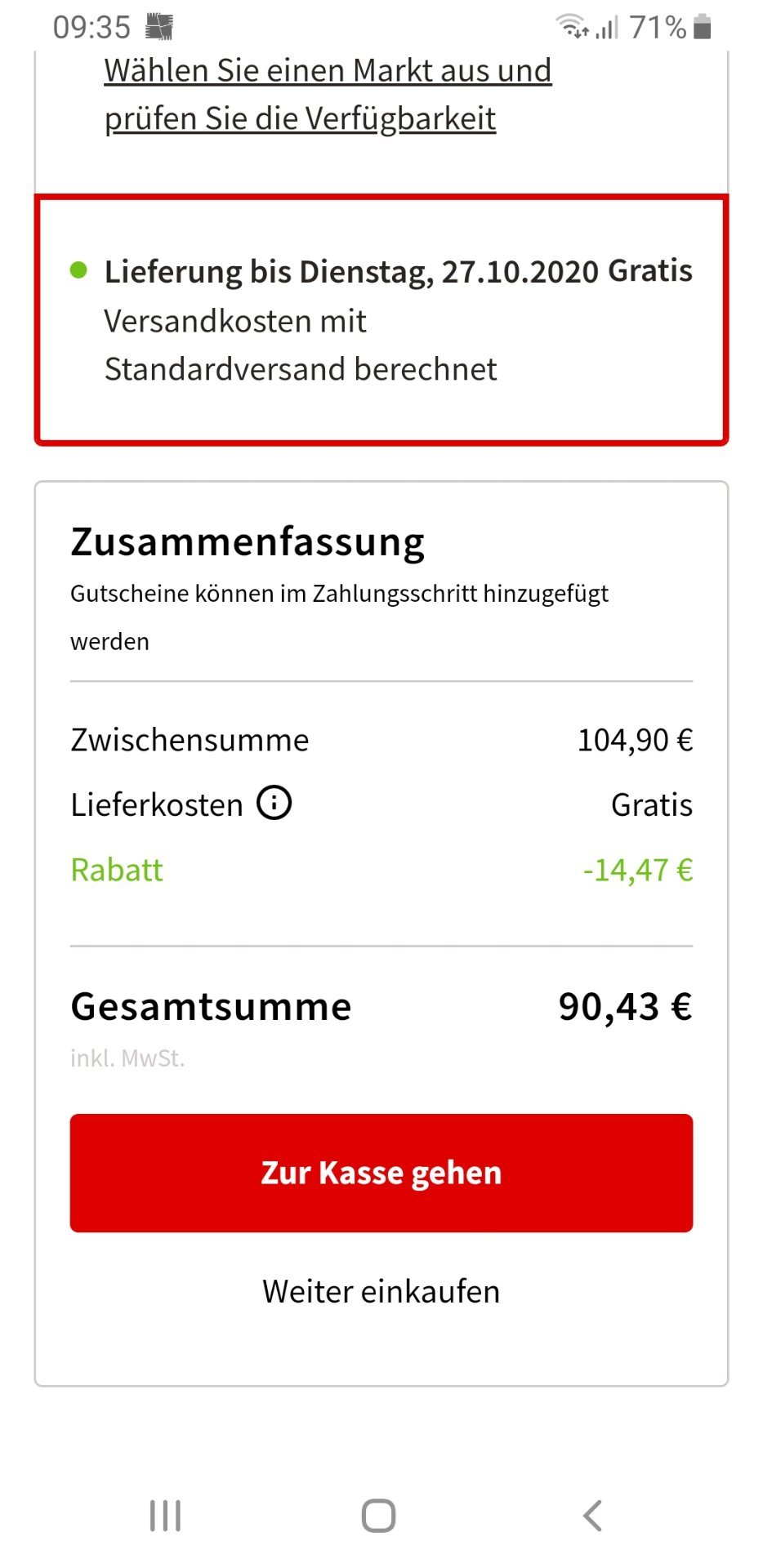Tap the Gesamtsumme amount 90,43 €

[x=625, y=1006]
